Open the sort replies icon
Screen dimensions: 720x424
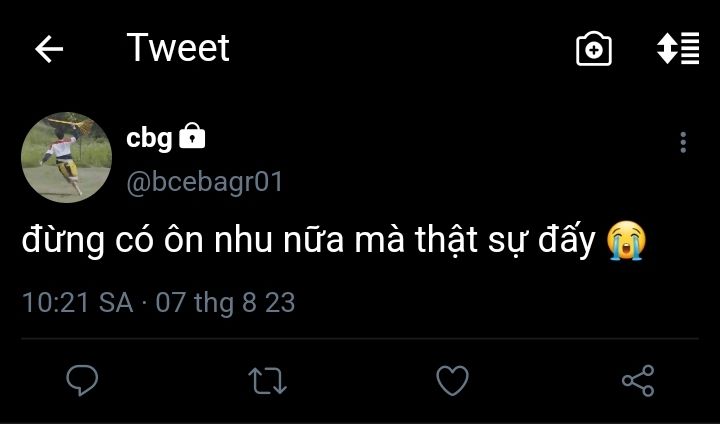point(677,49)
